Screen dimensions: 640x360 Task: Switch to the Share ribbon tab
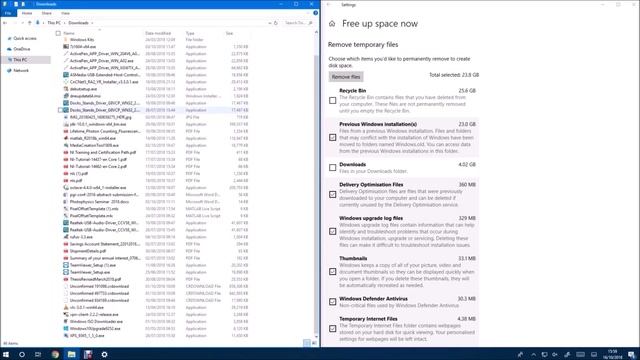click(47, 13)
